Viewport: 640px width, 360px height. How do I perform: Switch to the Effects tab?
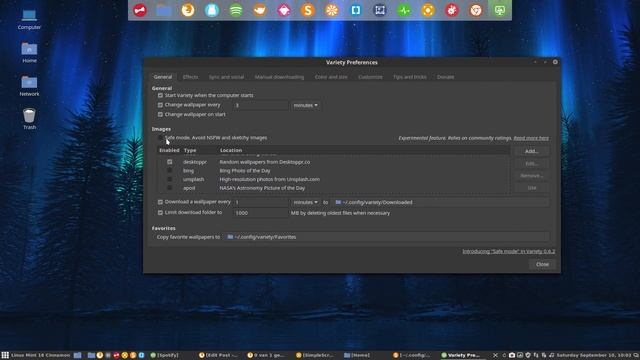190,77
